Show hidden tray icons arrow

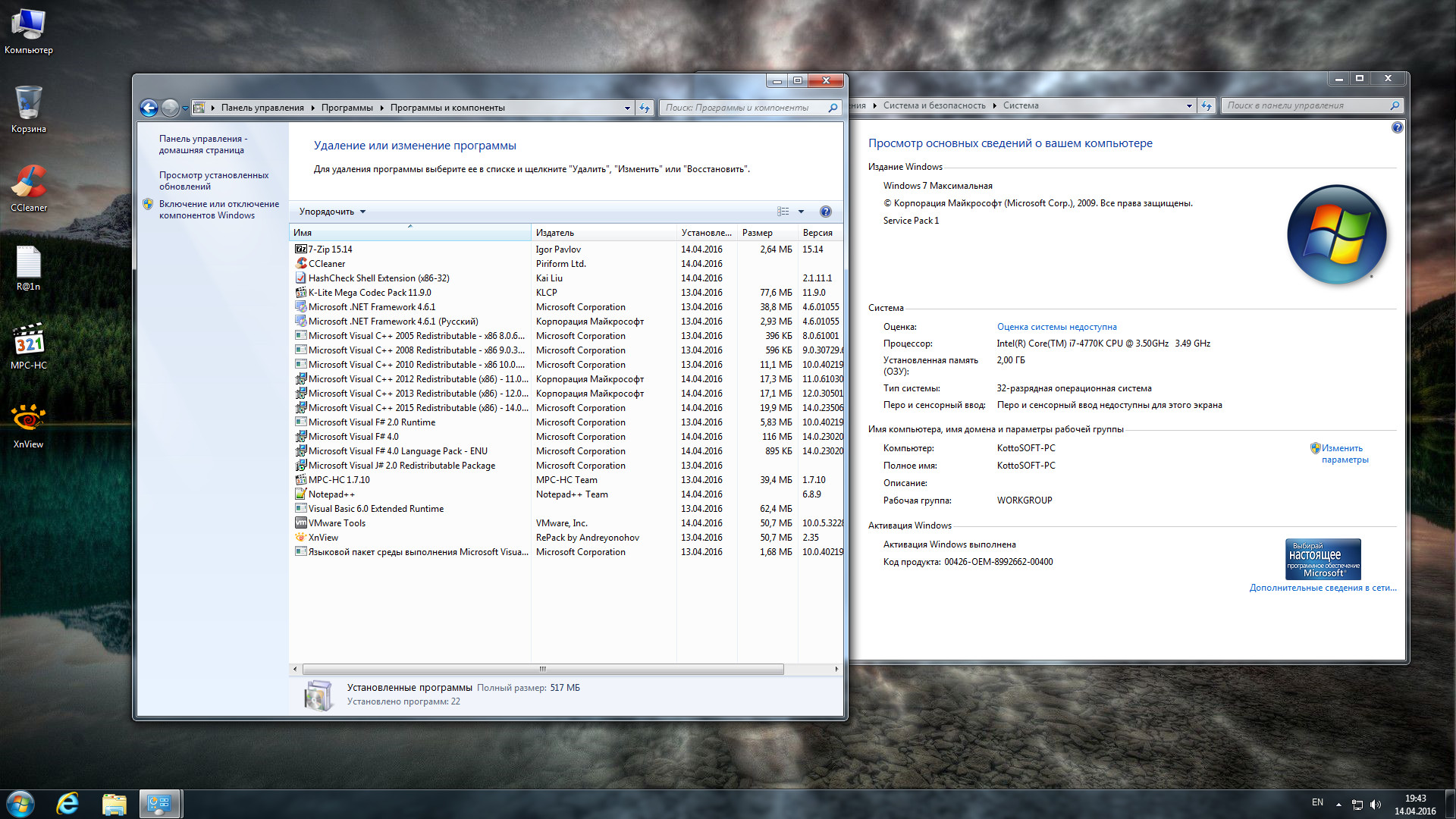[x=1338, y=805]
